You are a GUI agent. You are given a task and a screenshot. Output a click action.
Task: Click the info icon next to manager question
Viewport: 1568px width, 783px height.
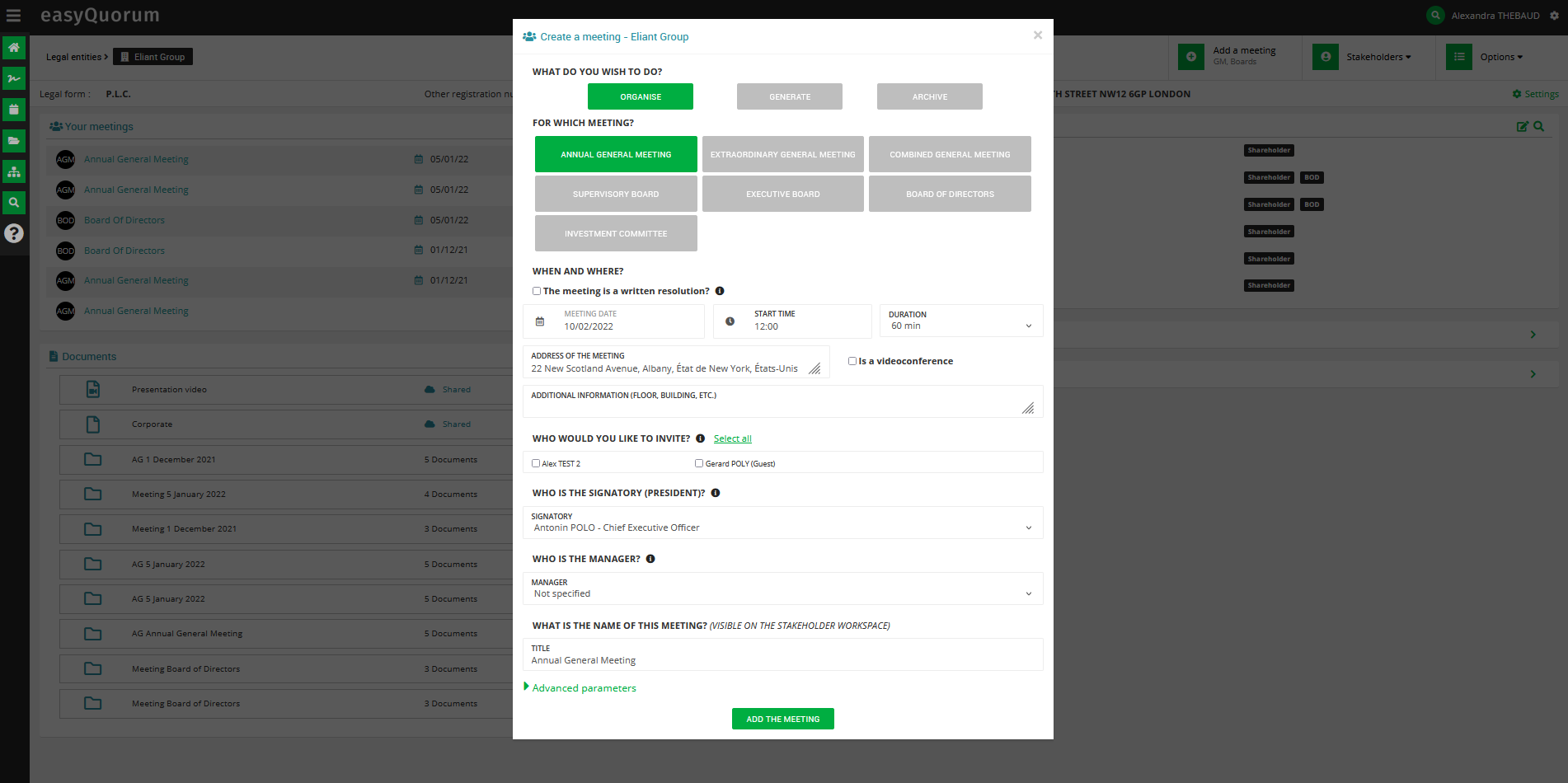[650, 559]
